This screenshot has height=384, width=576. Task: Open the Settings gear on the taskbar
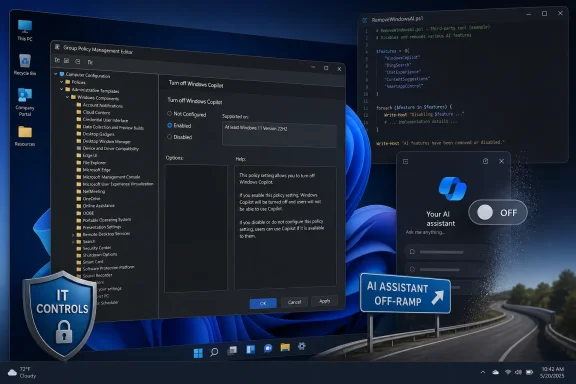[x=302, y=346]
